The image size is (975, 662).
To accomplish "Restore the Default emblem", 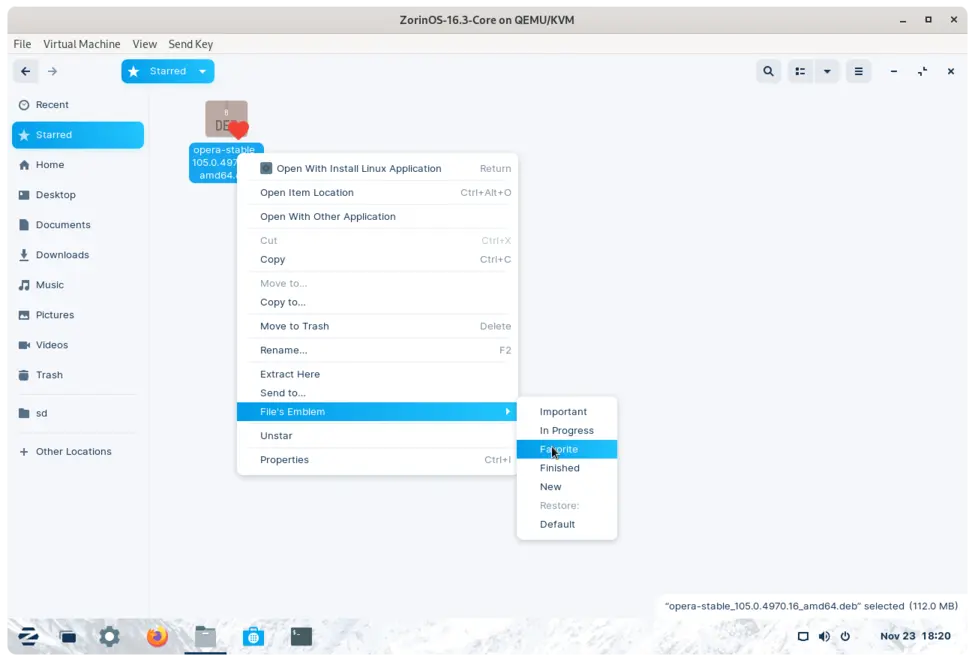I will [567, 524].
